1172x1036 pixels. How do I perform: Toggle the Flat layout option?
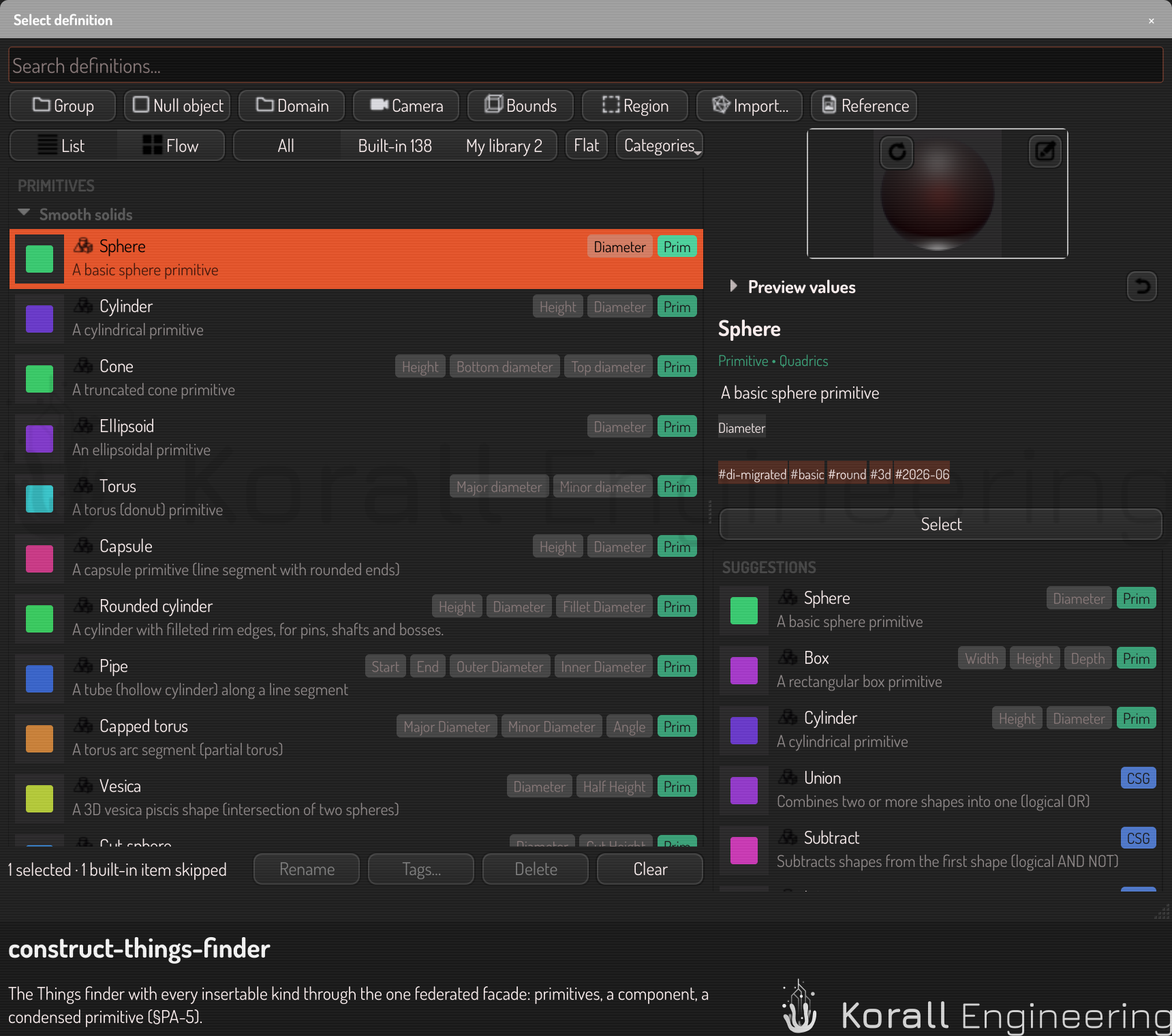586,145
